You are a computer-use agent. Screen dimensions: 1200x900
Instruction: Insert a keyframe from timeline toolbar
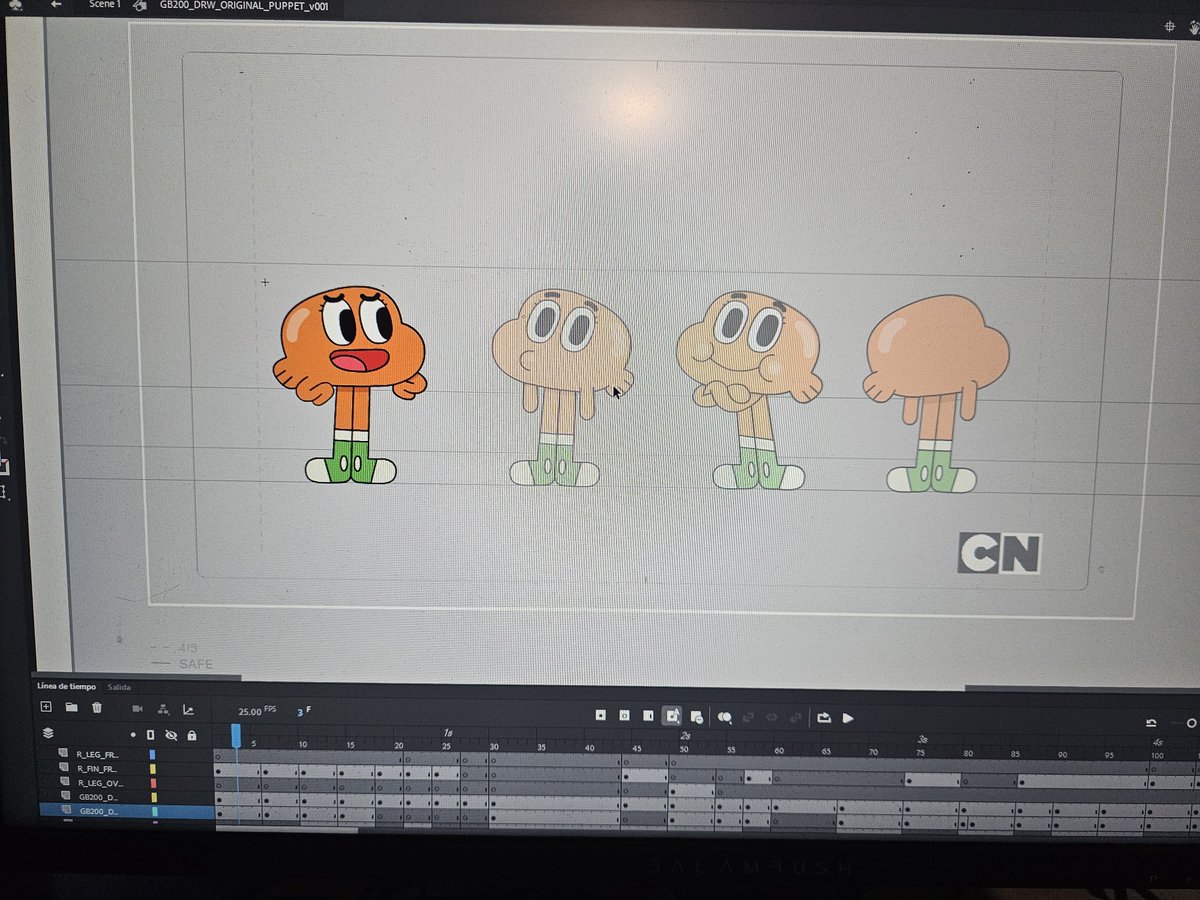(x=601, y=715)
